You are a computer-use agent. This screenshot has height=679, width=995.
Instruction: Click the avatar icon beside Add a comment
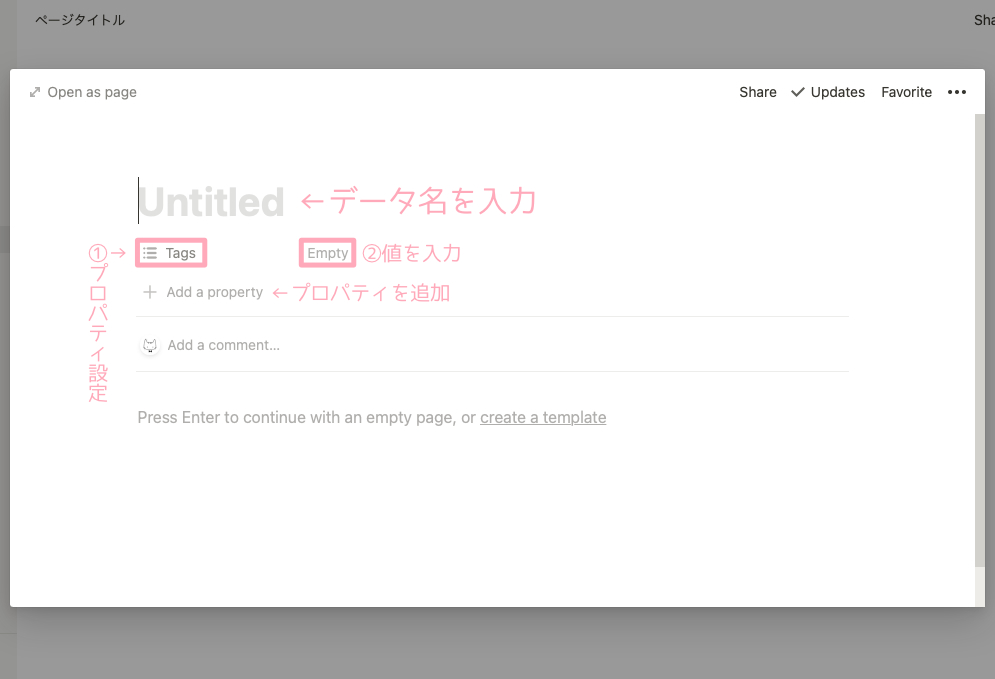(150, 344)
